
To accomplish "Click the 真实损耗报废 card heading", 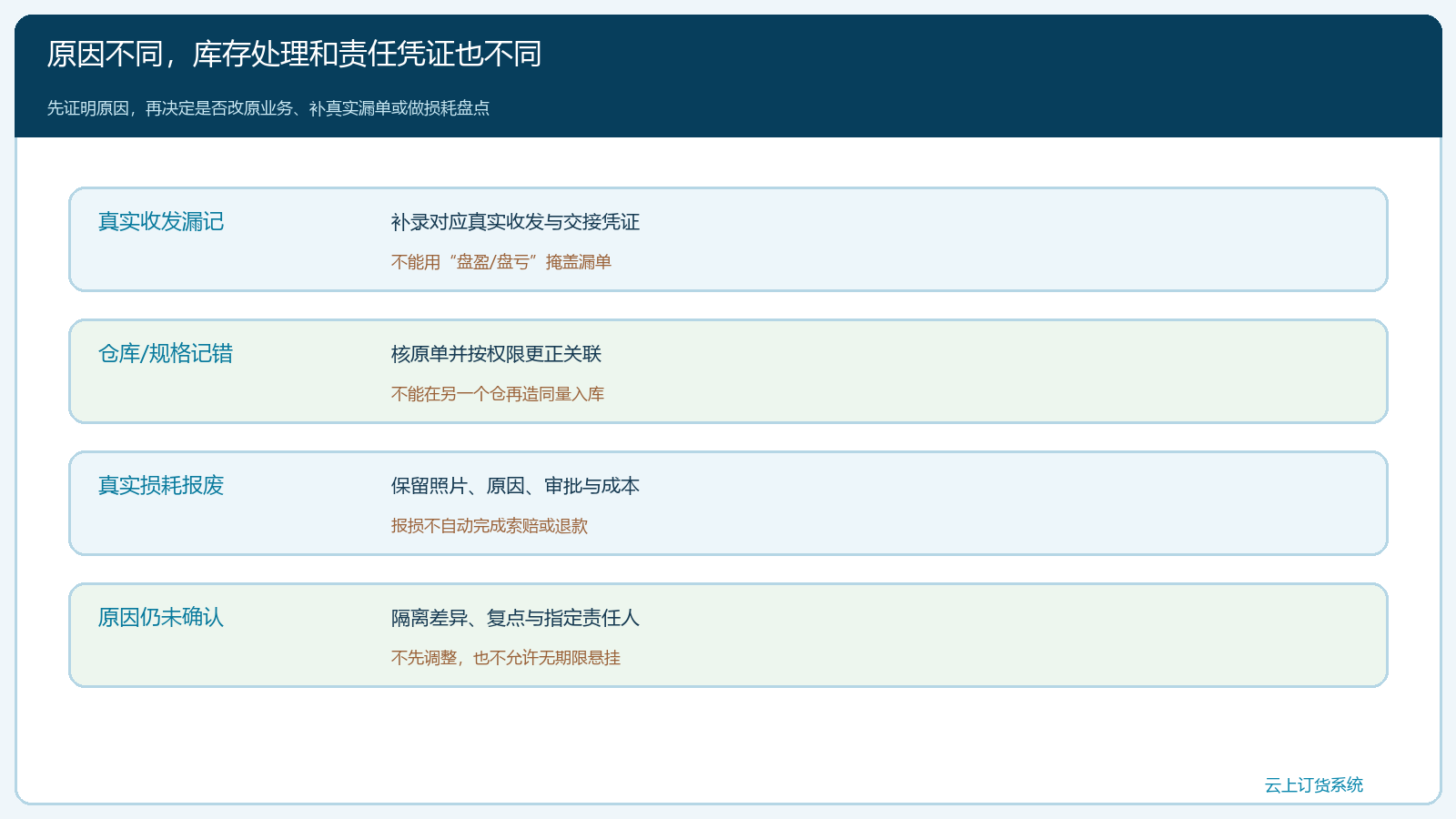I will point(161,486).
